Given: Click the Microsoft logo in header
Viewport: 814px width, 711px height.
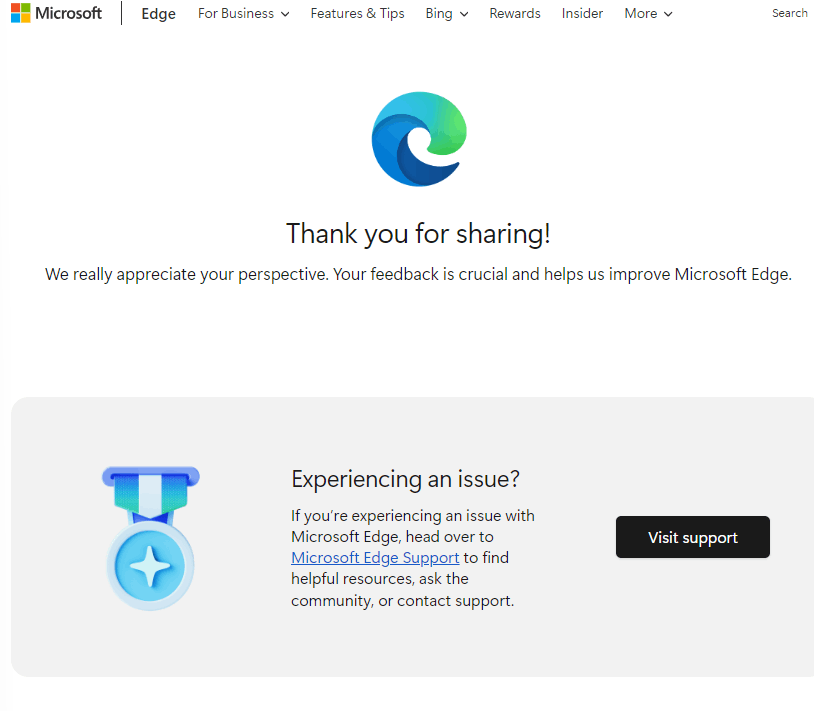Looking at the screenshot, I should pyautogui.click(x=56, y=13).
